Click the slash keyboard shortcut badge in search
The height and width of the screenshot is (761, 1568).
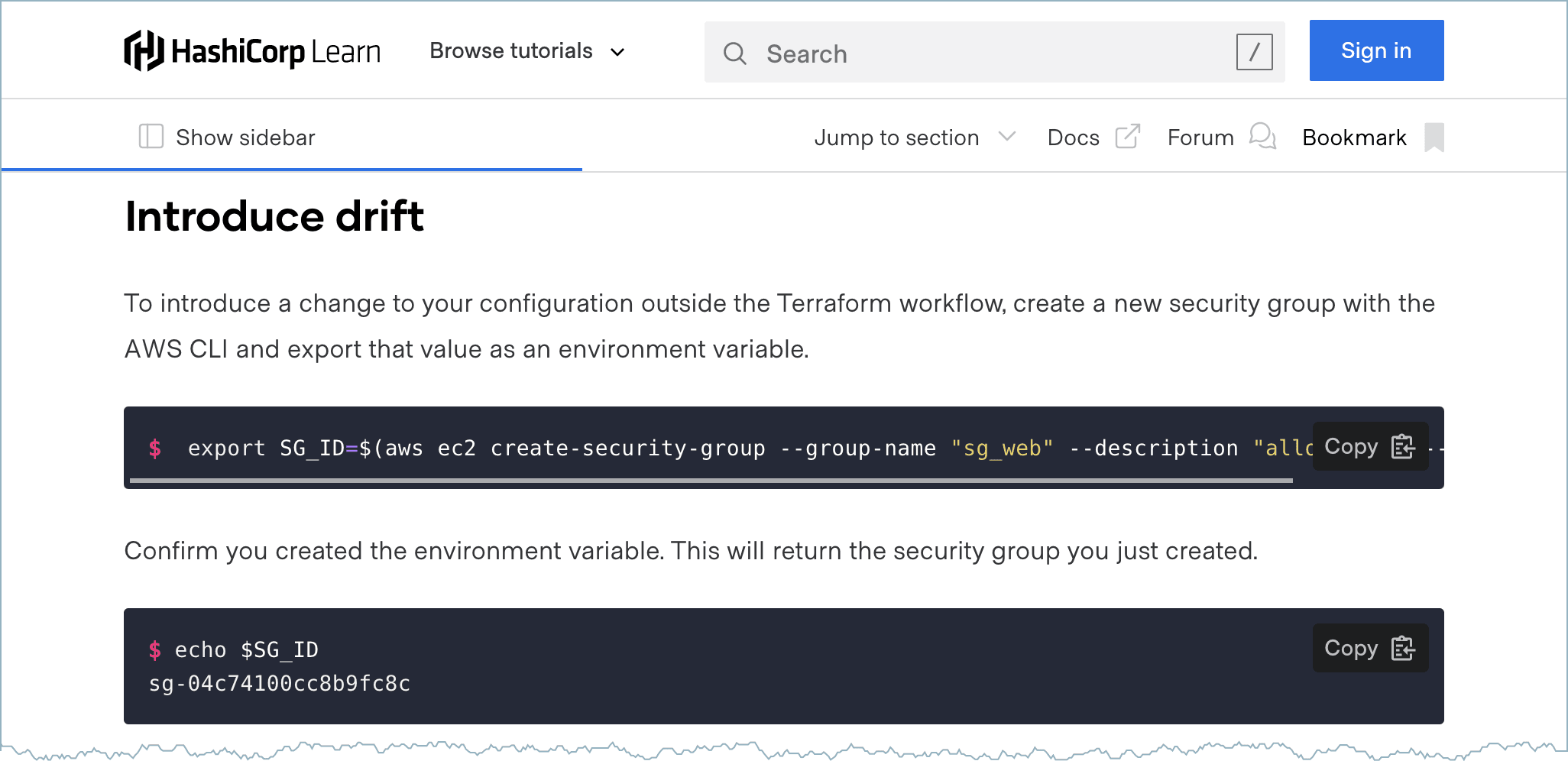click(x=1254, y=53)
